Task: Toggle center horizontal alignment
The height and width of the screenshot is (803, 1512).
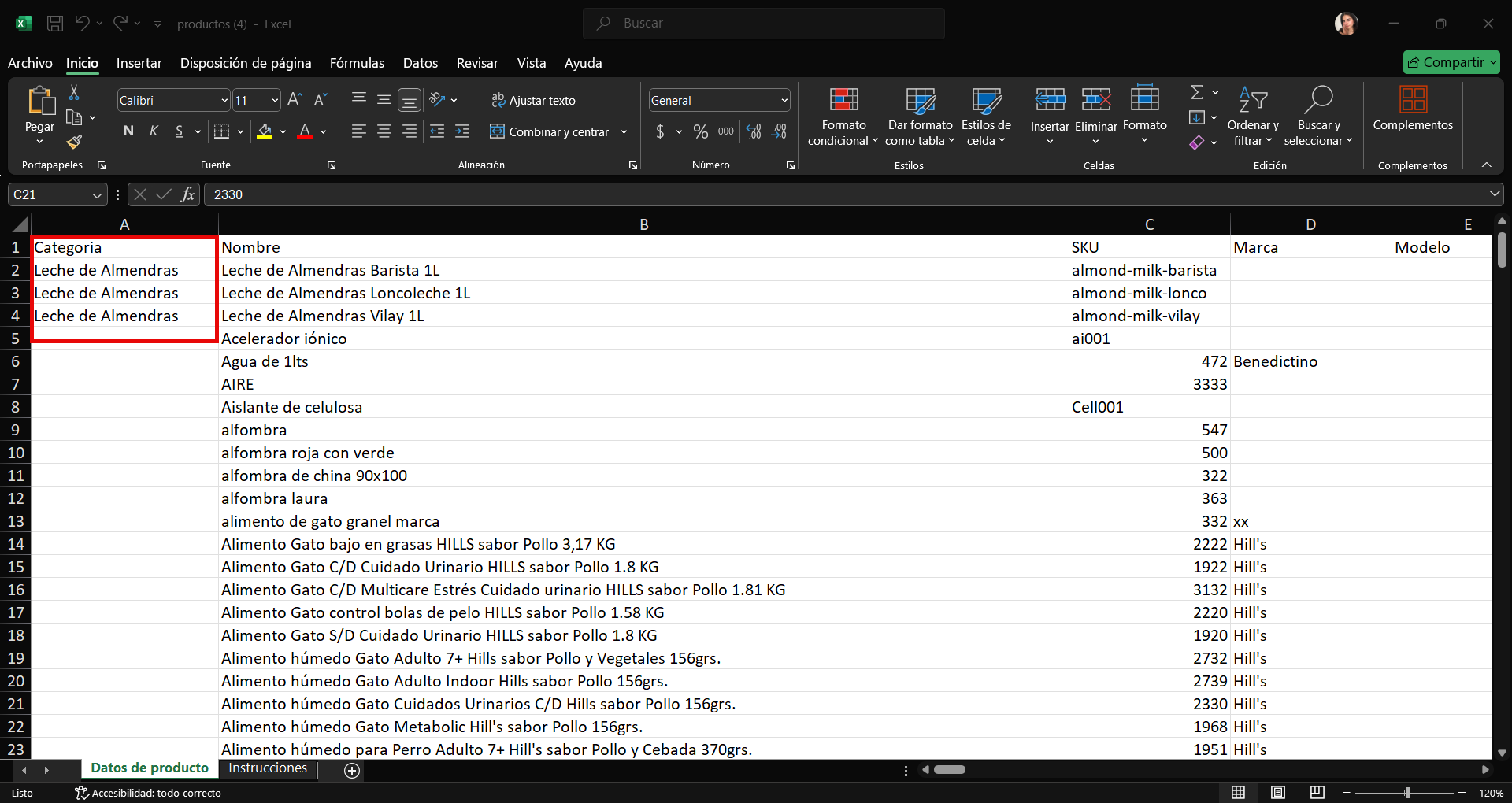Action: [384, 131]
